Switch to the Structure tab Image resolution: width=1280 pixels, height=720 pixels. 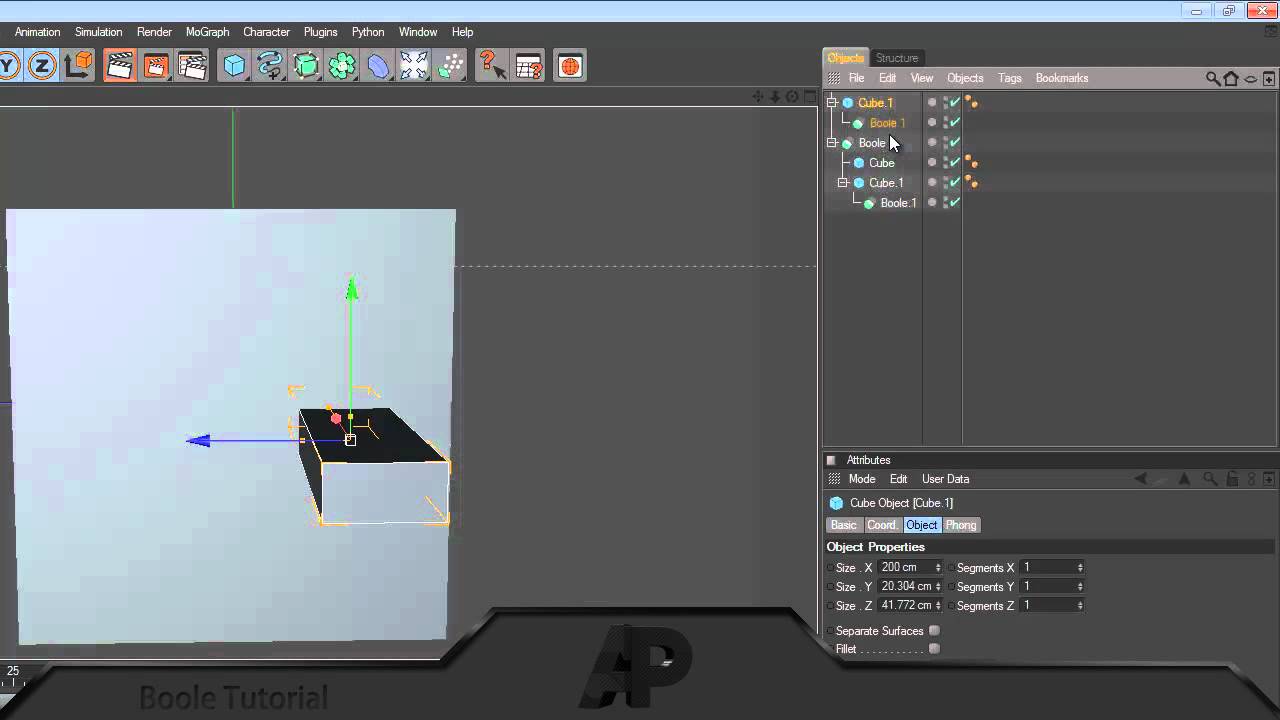897,58
